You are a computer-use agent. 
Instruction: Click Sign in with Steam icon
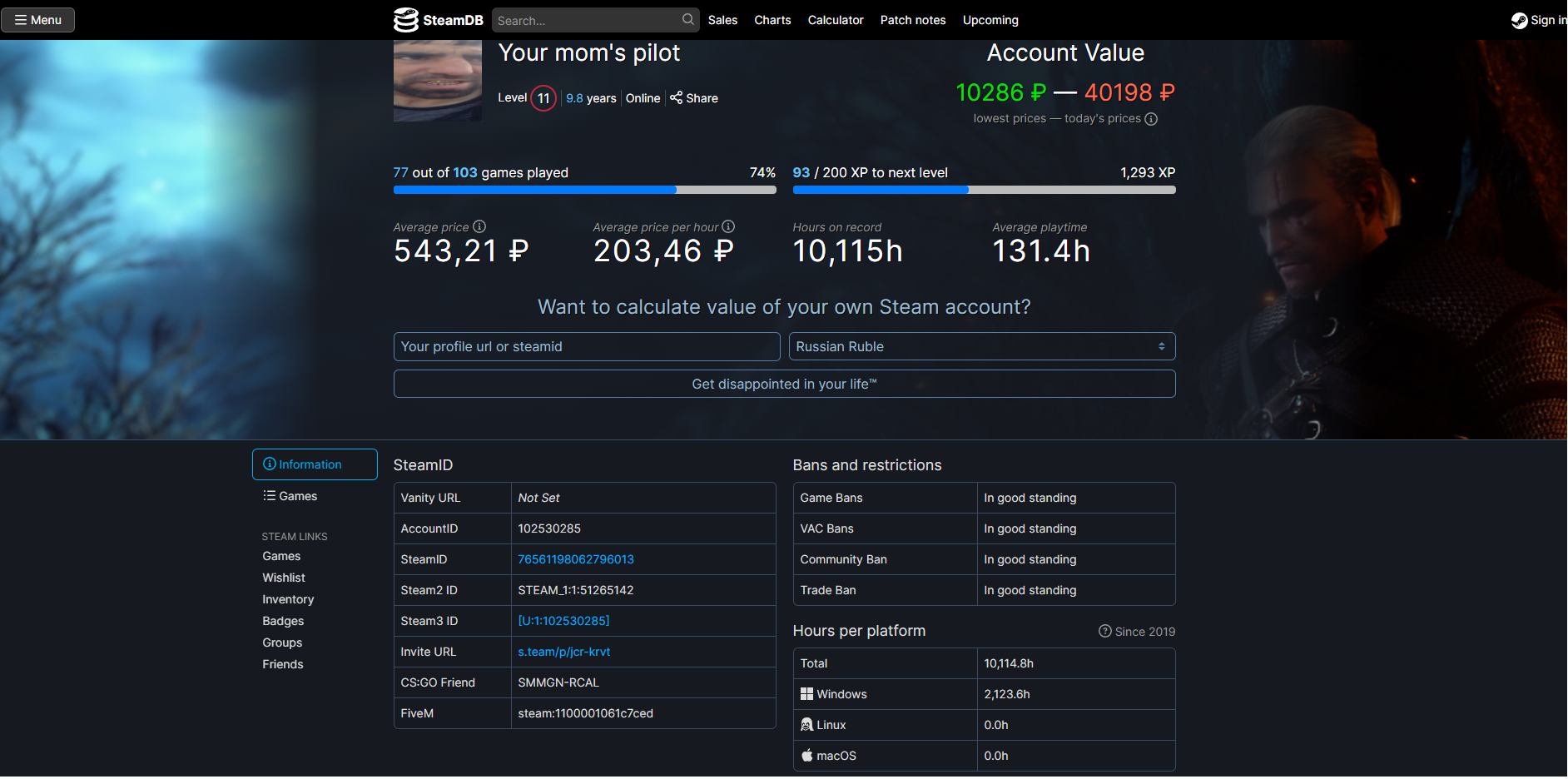coord(1520,20)
